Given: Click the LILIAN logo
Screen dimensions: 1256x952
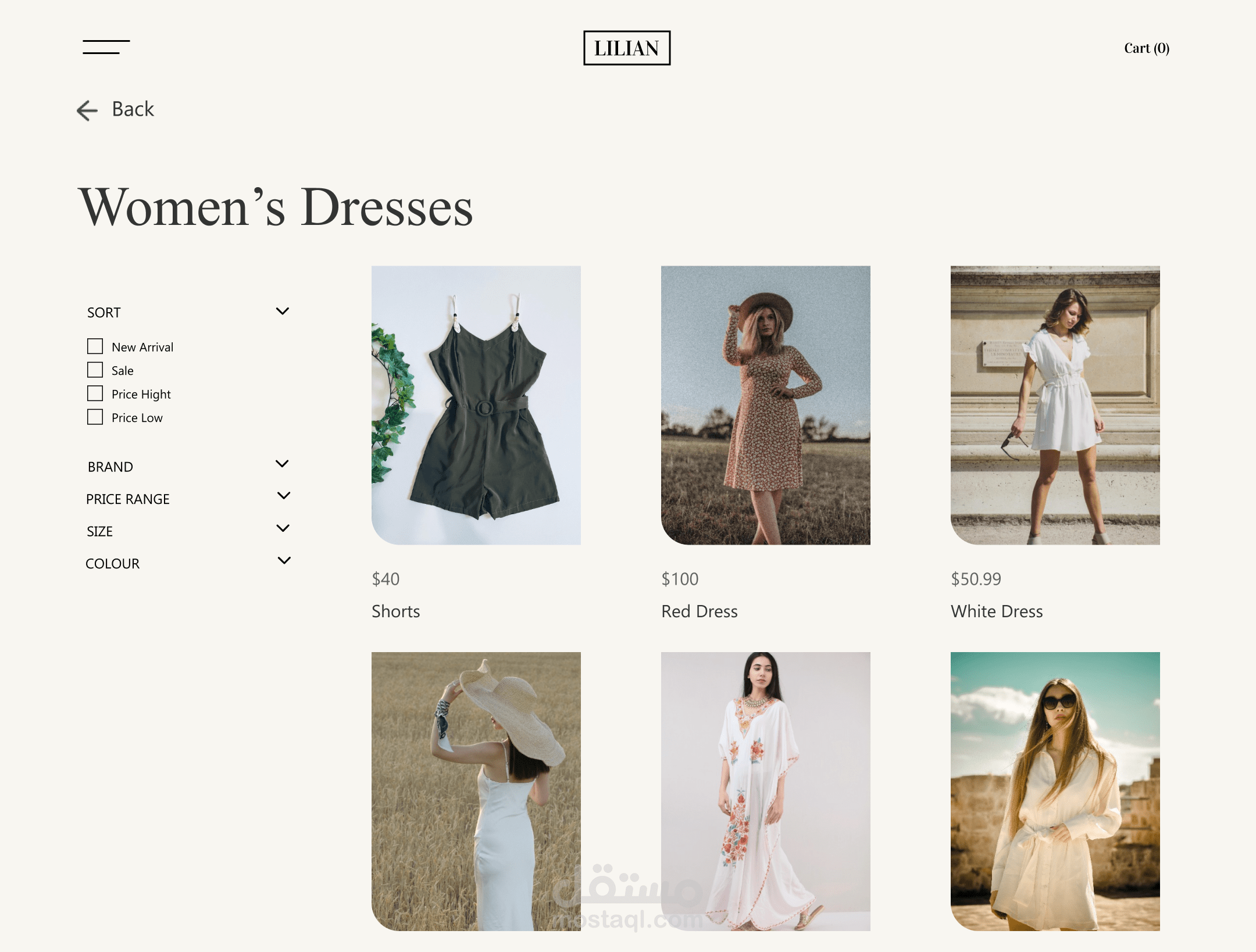Looking at the screenshot, I should coord(626,48).
